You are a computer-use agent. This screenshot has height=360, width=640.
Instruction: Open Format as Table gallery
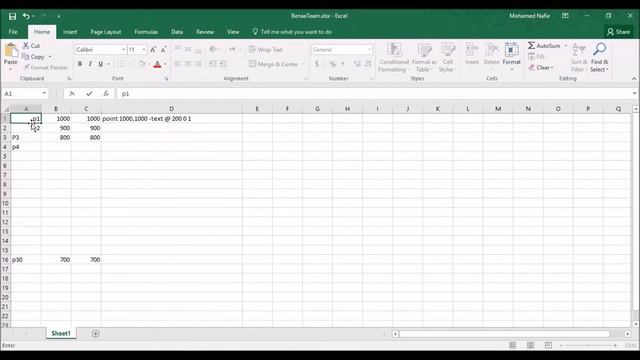pos(424,58)
